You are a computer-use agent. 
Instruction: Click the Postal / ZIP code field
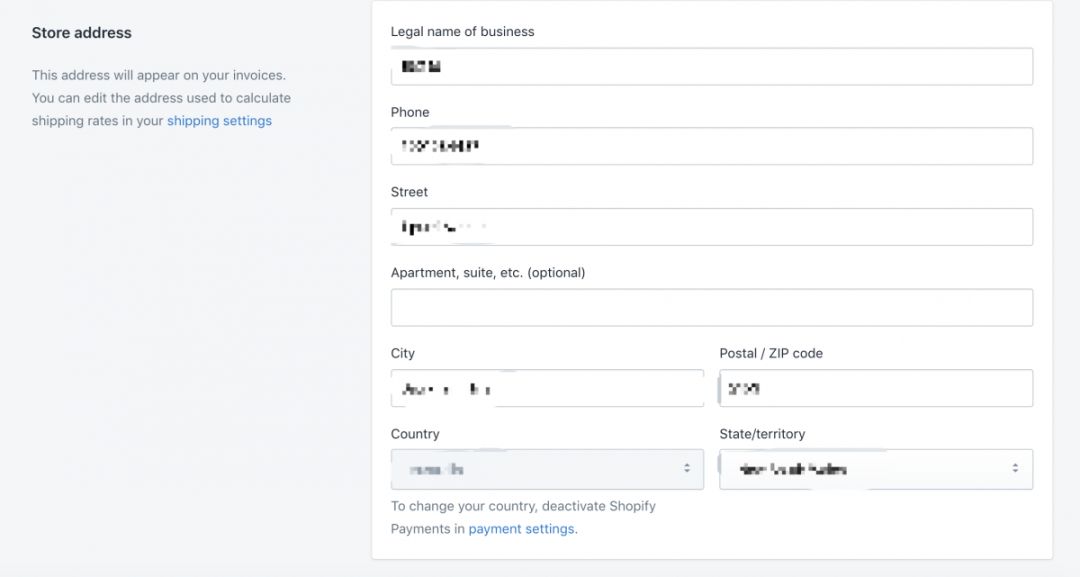point(875,387)
